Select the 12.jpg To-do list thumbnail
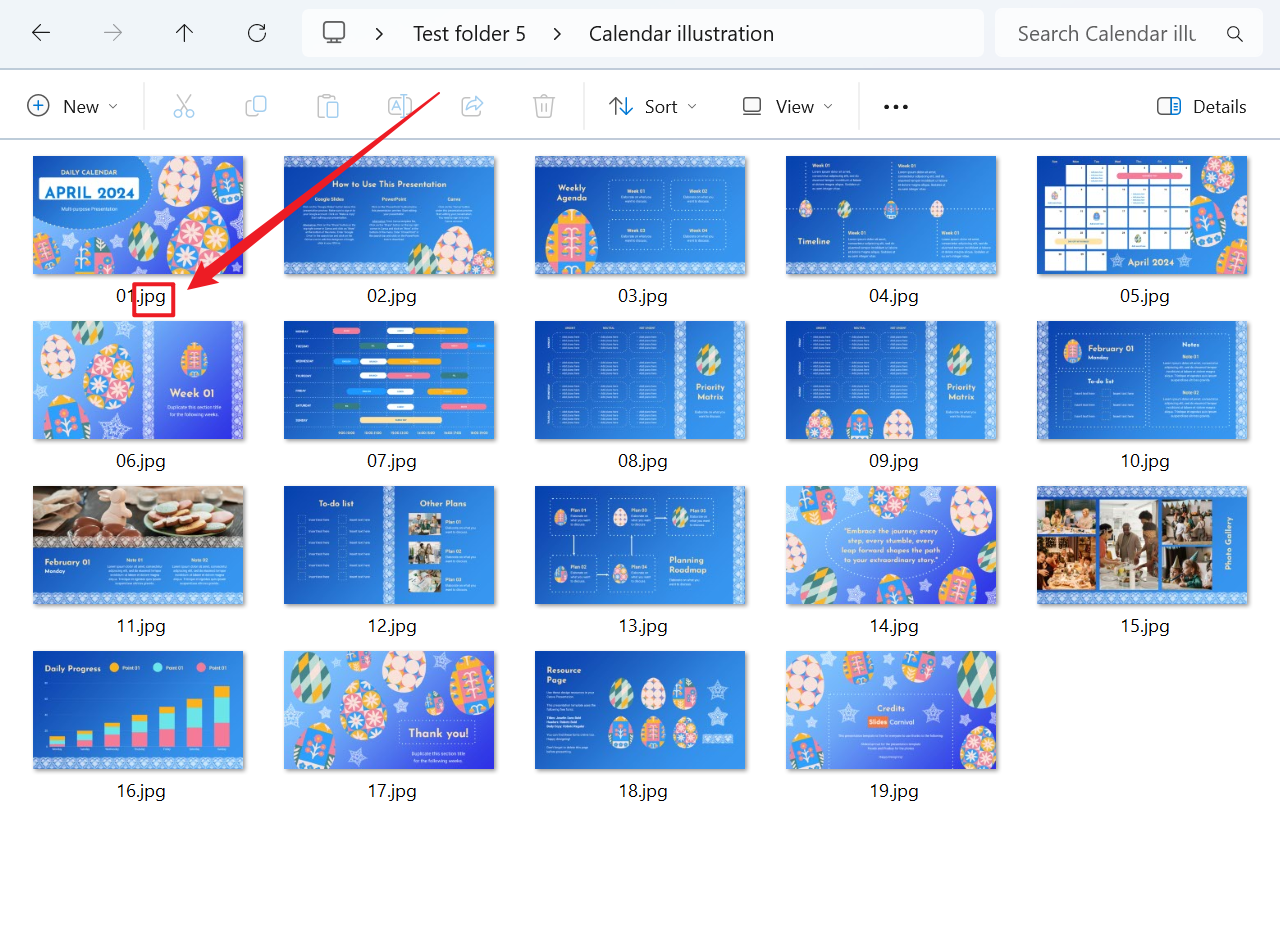1280x927 pixels. click(389, 545)
